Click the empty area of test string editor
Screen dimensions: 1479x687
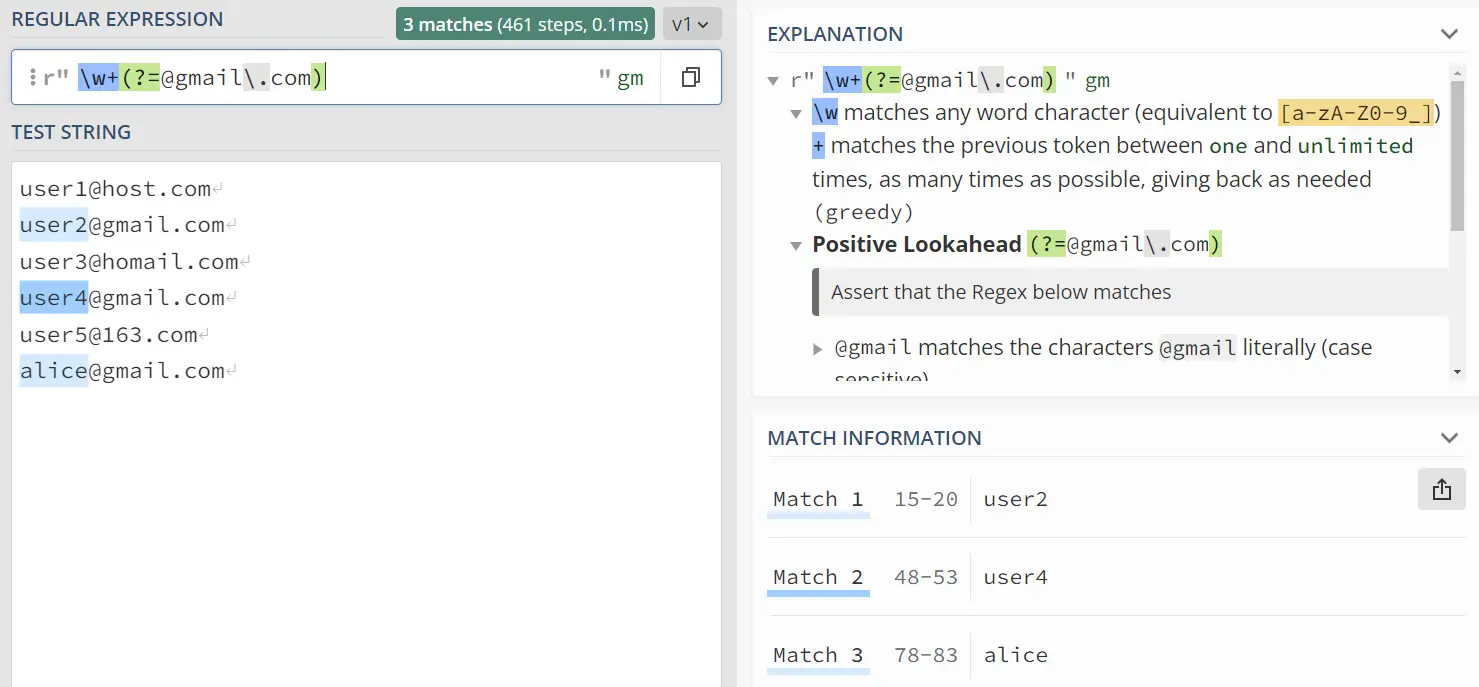pos(366,530)
